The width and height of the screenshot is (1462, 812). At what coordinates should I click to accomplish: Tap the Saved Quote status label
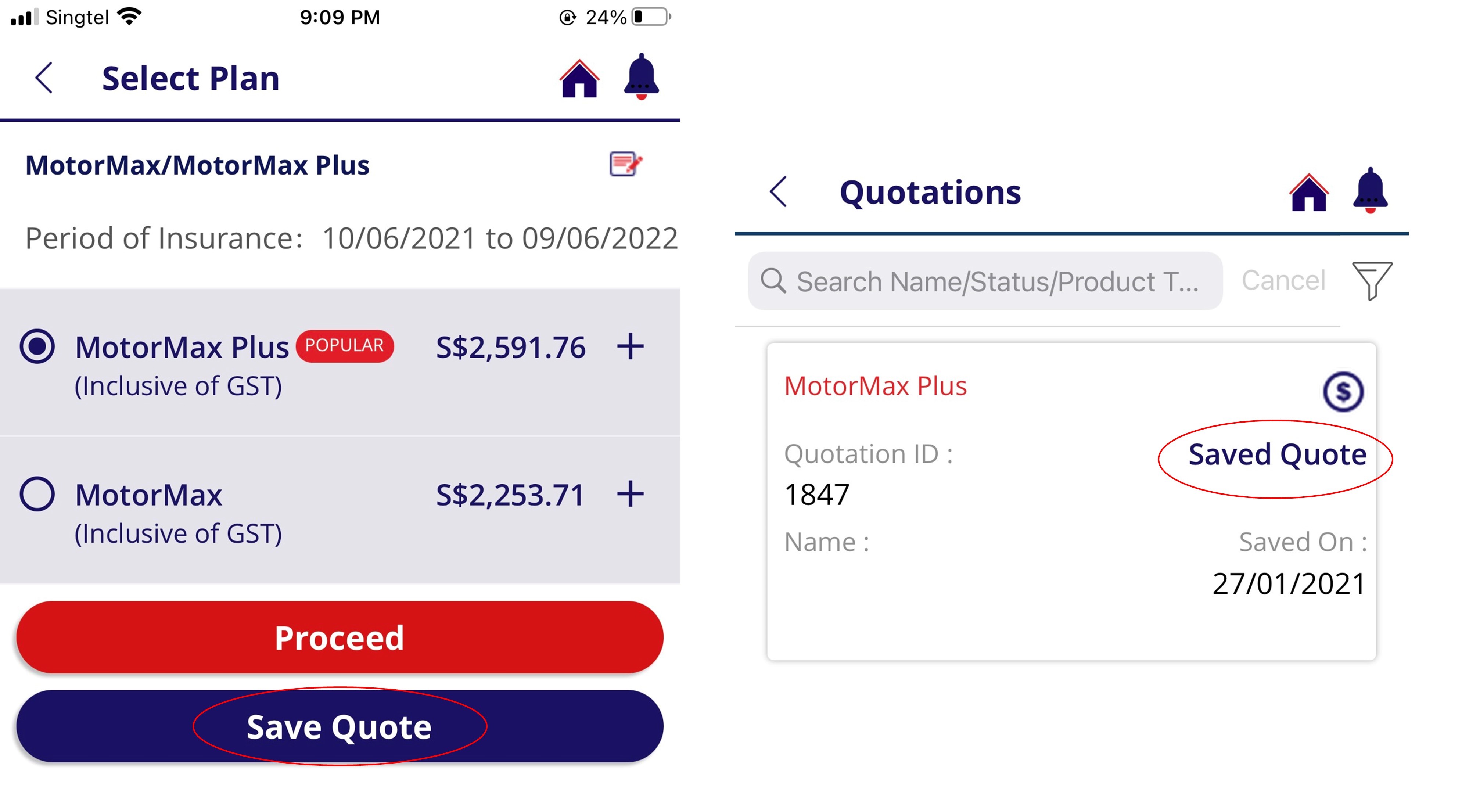pyautogui.click(x=1277, y=454)
